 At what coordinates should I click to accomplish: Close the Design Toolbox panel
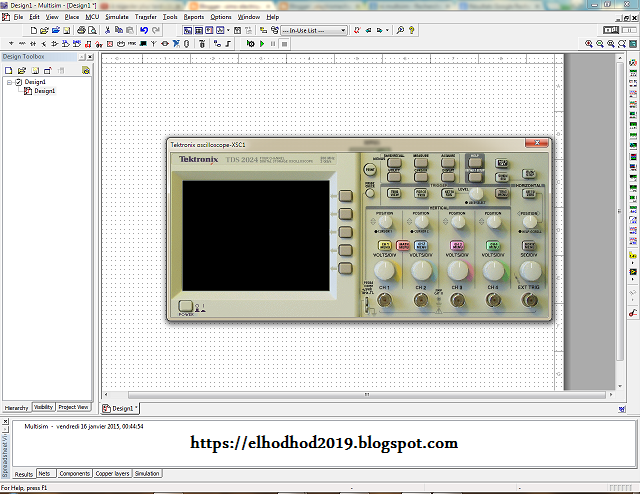pos(90,57)
